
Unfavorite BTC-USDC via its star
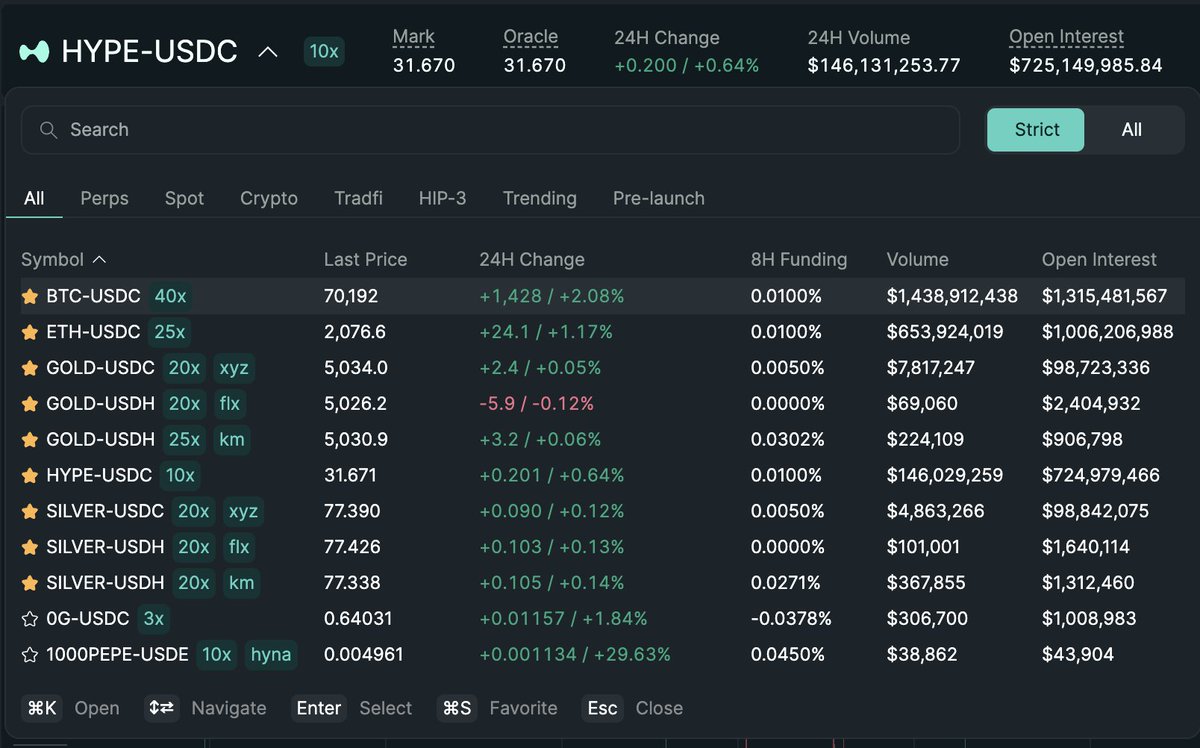click(30, 296)
